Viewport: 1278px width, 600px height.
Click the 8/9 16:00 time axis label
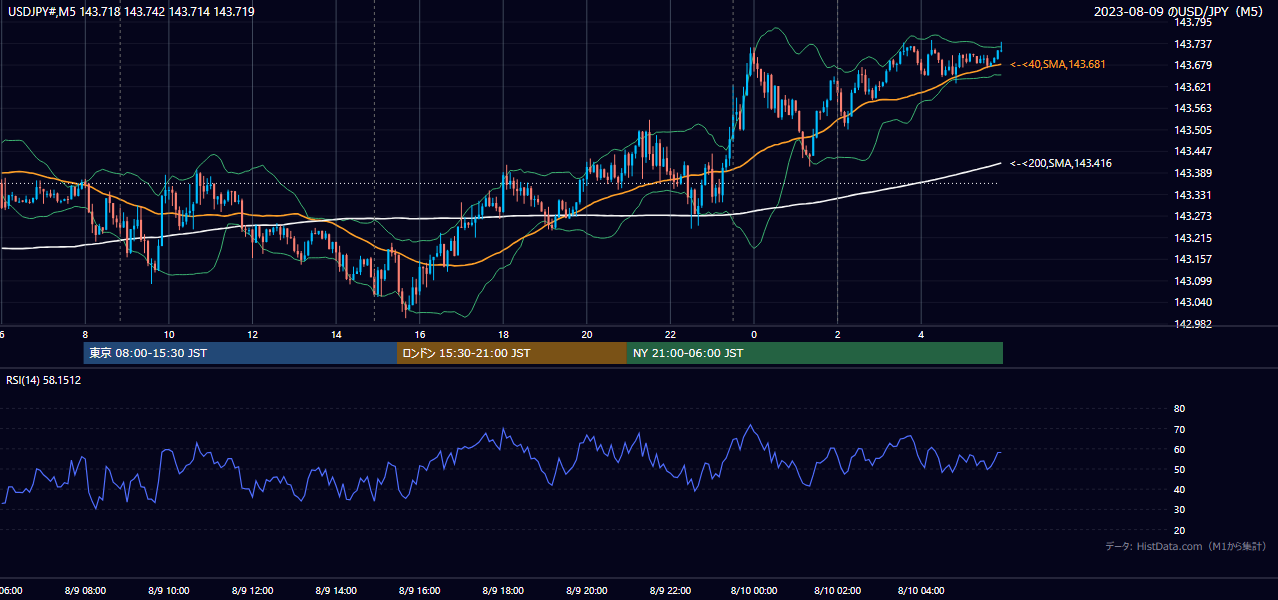[419, 591]
